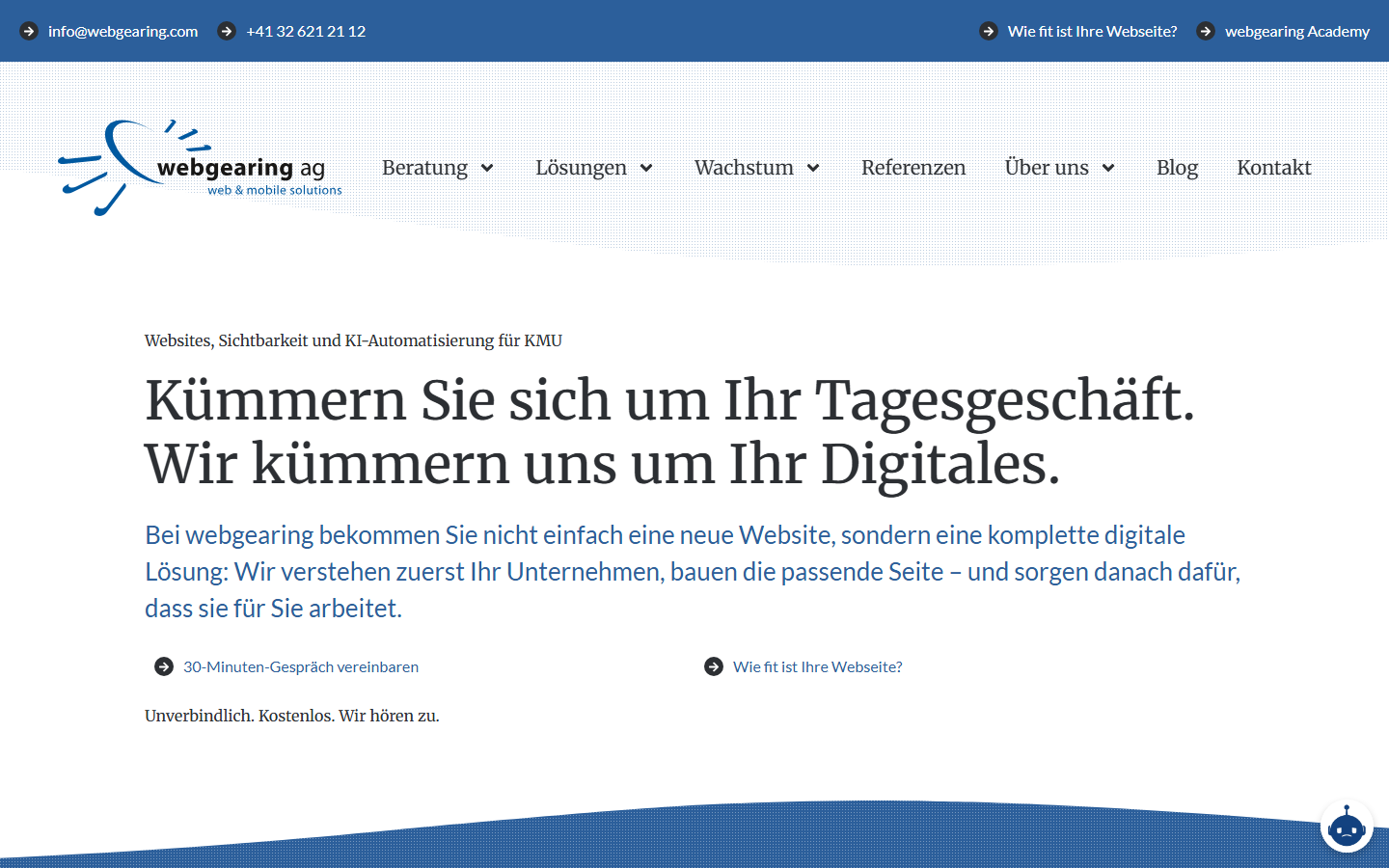Image resolution: width=1389 pixels, height=868 pixels.
Task: Click arrow icon next to hero 'Wie fit ist Ihre Webseite?'
Action: [x=714, y=666]
